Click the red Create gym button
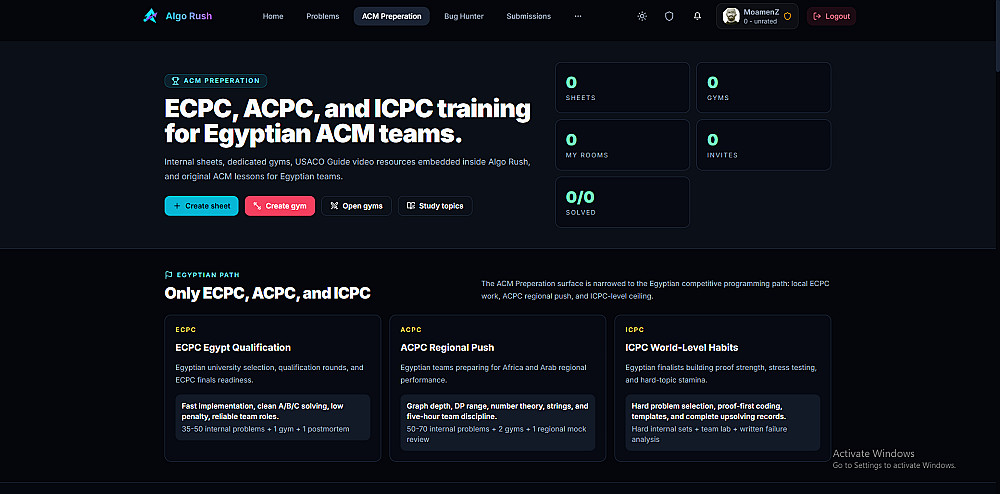1000x494 pixels. pos(280,206)
